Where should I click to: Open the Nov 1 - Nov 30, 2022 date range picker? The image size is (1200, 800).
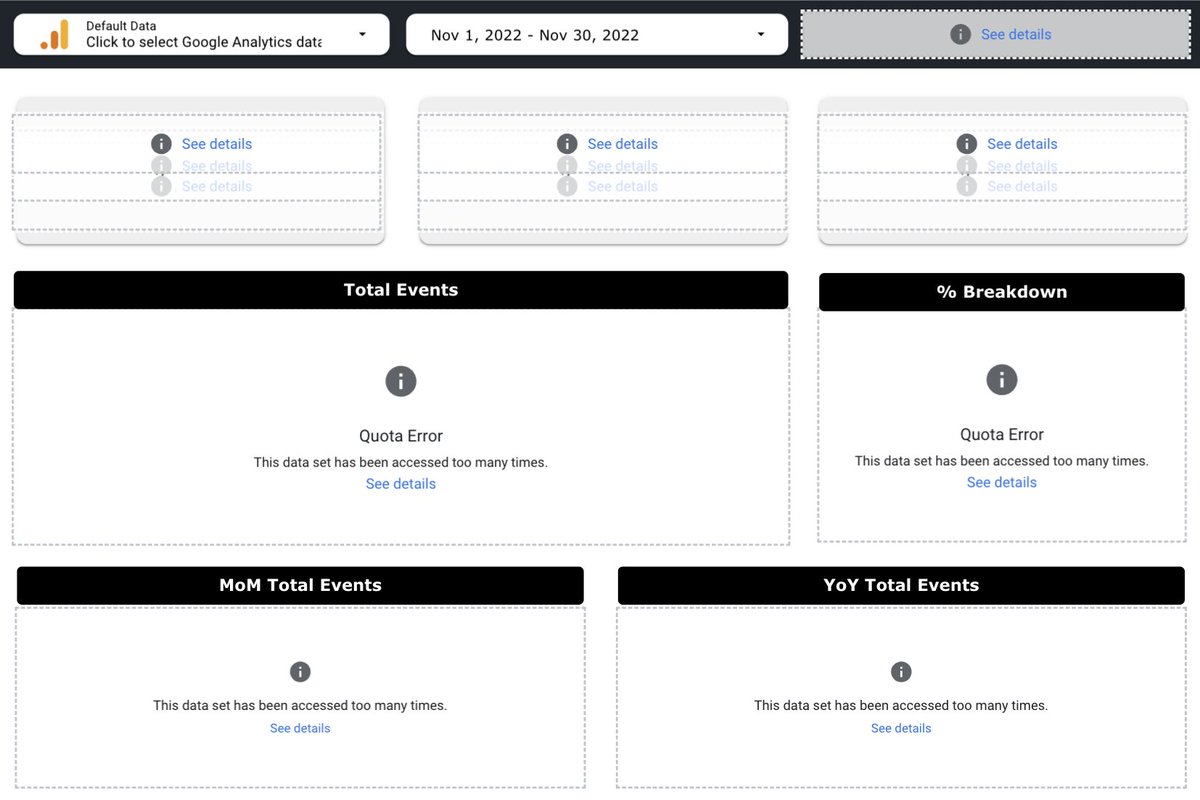click(x=597, y=34)
